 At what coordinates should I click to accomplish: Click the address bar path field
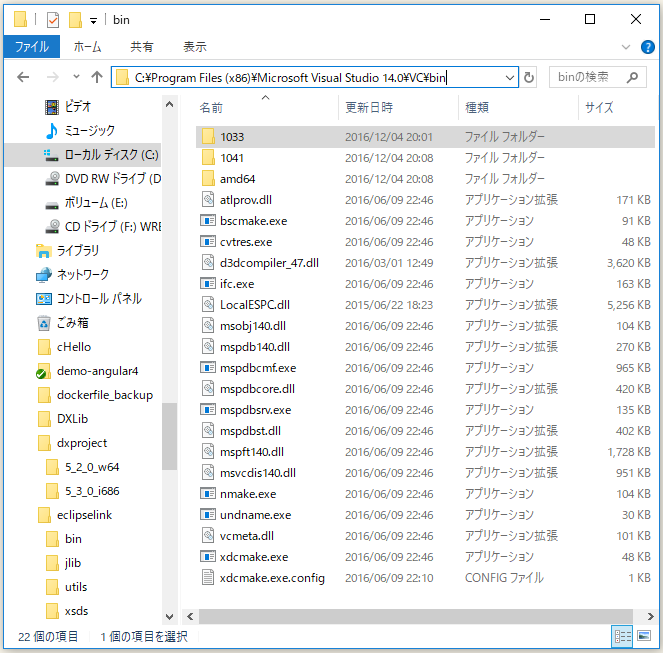[x=315, y=77]
